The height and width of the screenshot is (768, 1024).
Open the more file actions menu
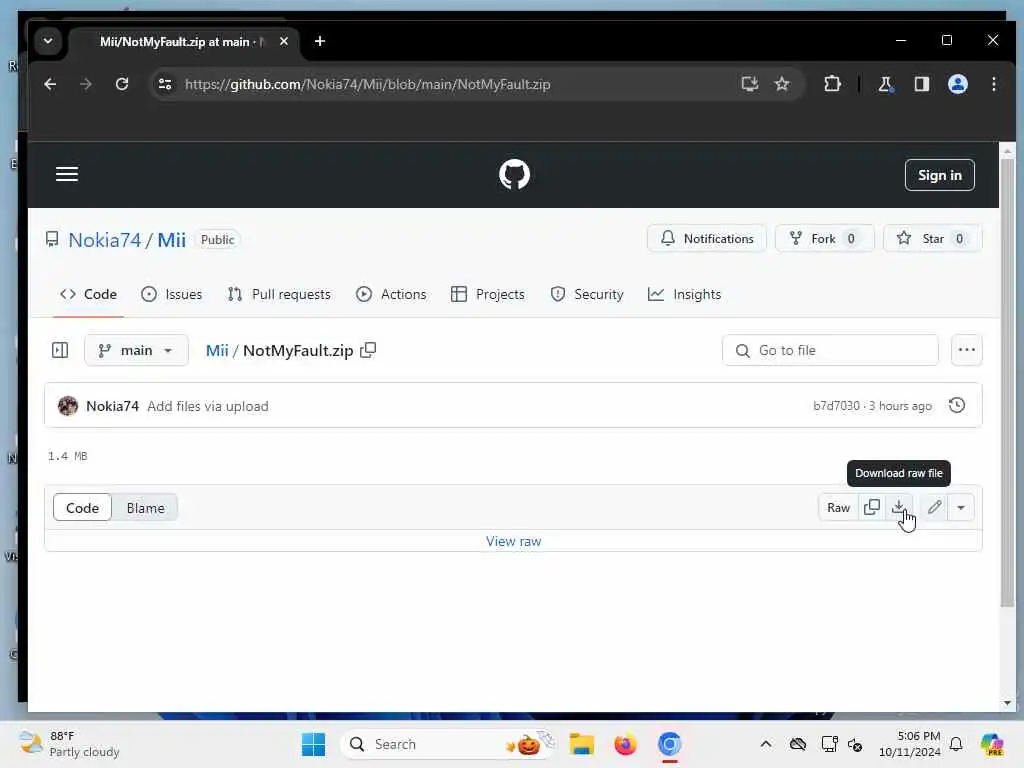click(x=967, y=350)
